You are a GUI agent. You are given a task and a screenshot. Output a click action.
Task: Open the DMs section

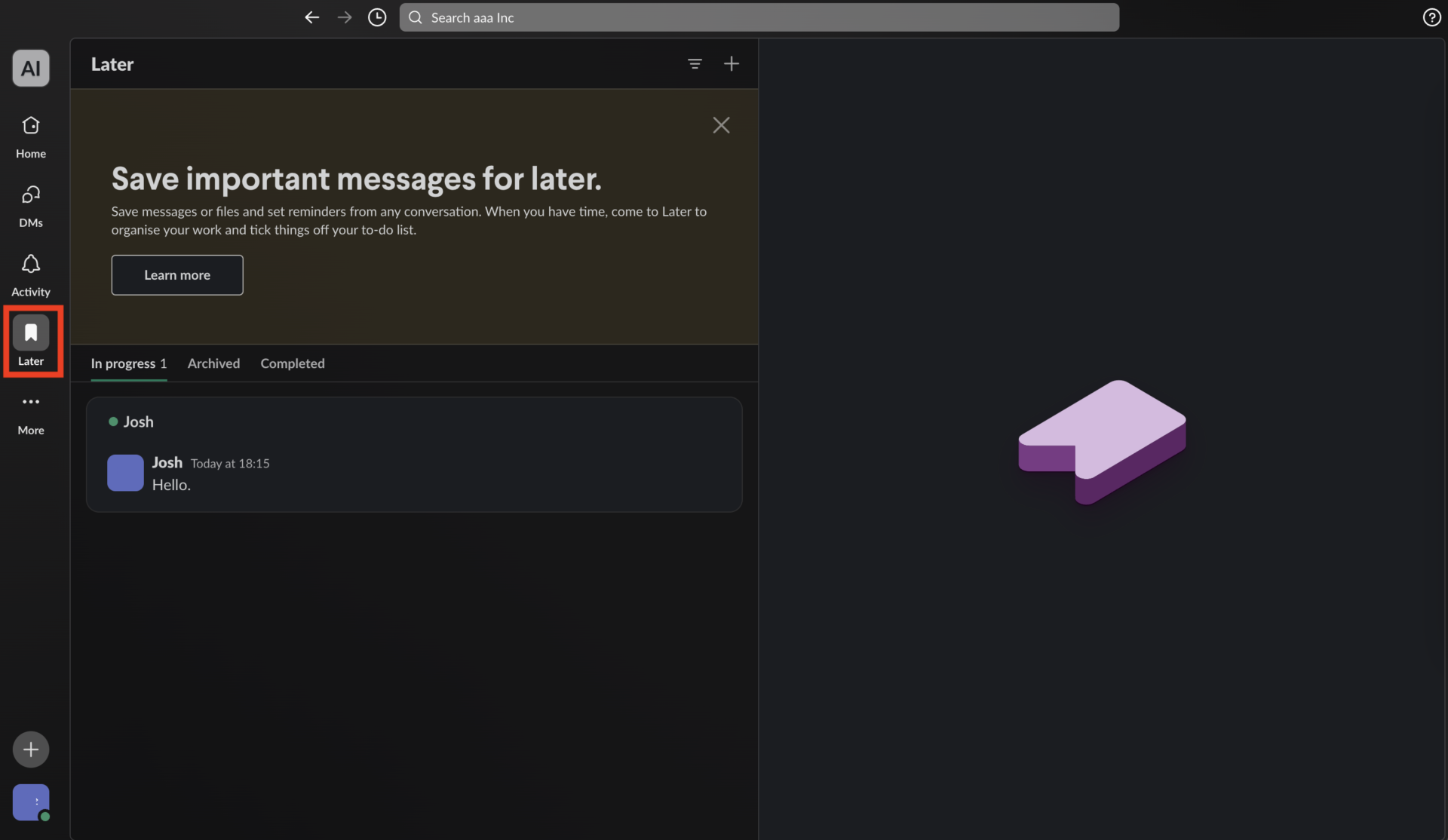pyautogui.click(x=30, y=205)
